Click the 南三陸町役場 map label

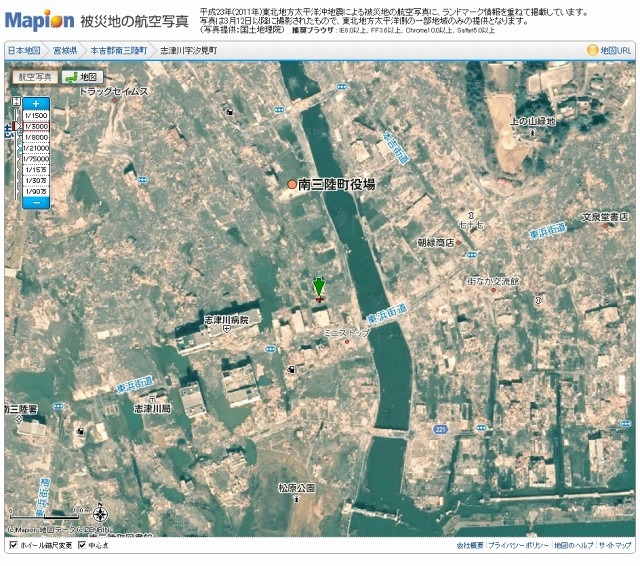[336, 184]
